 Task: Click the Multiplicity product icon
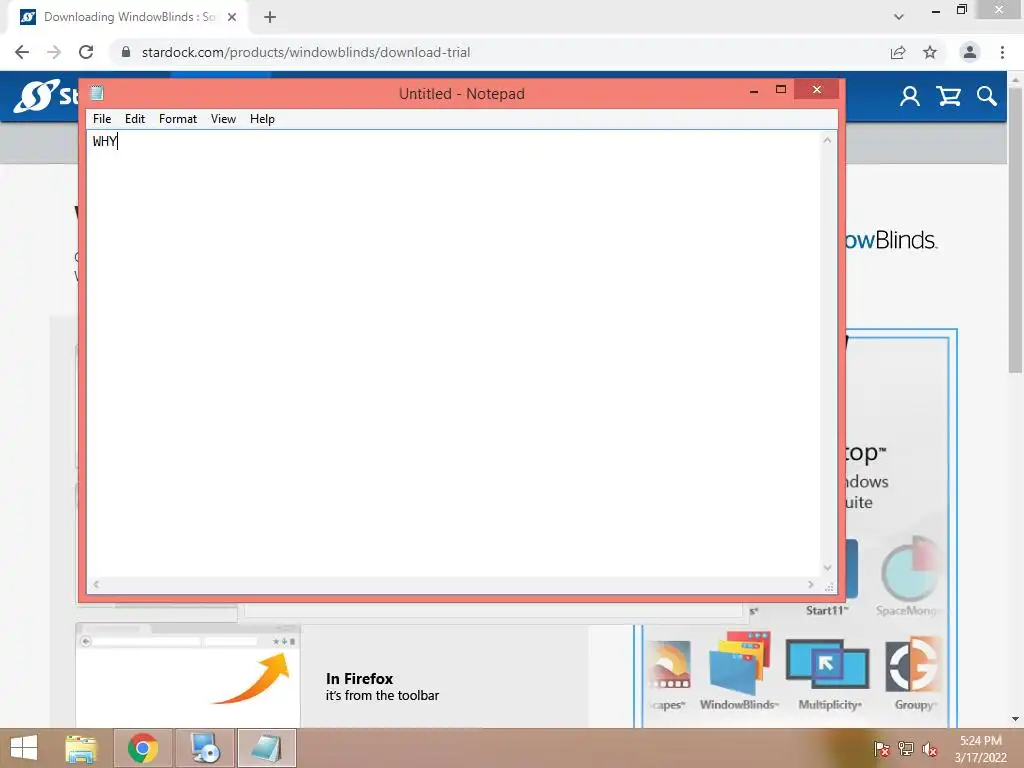click(x=827, y=664)
